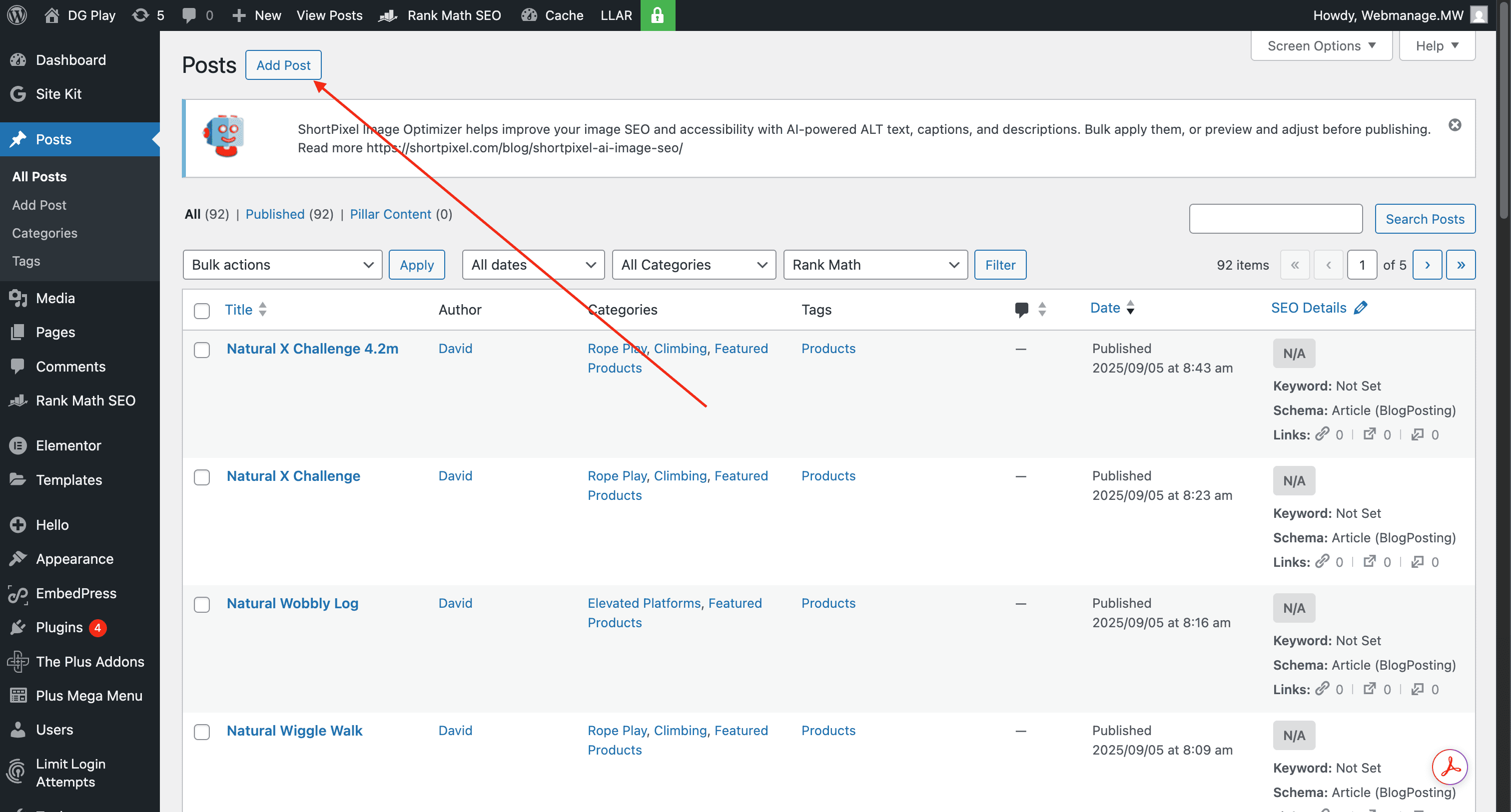Dismiss the ShortPixel notice with X icon
Viewport: 1511px width, 812px height.
point(1454,125)
